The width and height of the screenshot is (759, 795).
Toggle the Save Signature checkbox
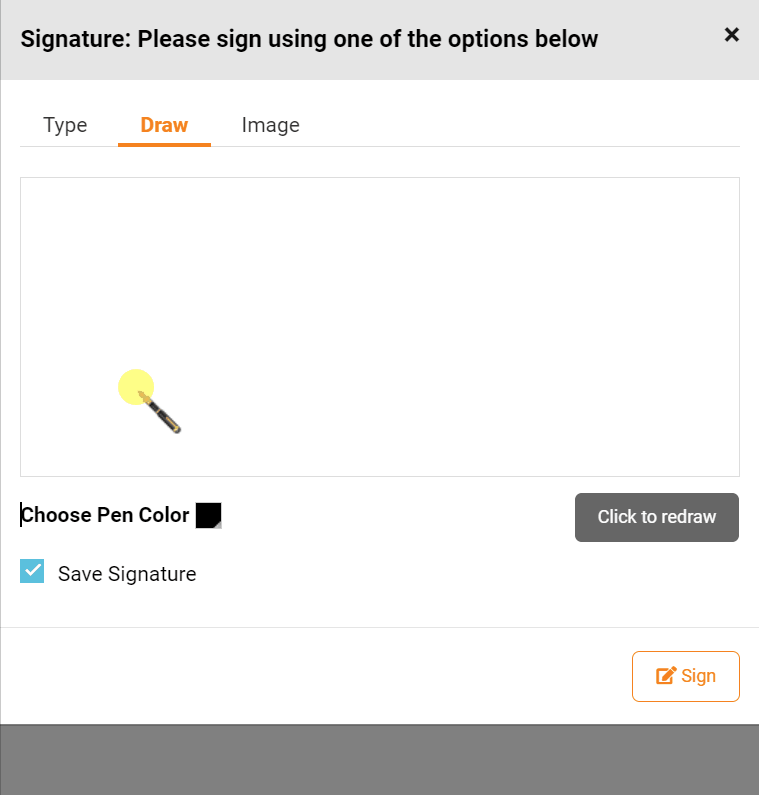click(32, 572)
